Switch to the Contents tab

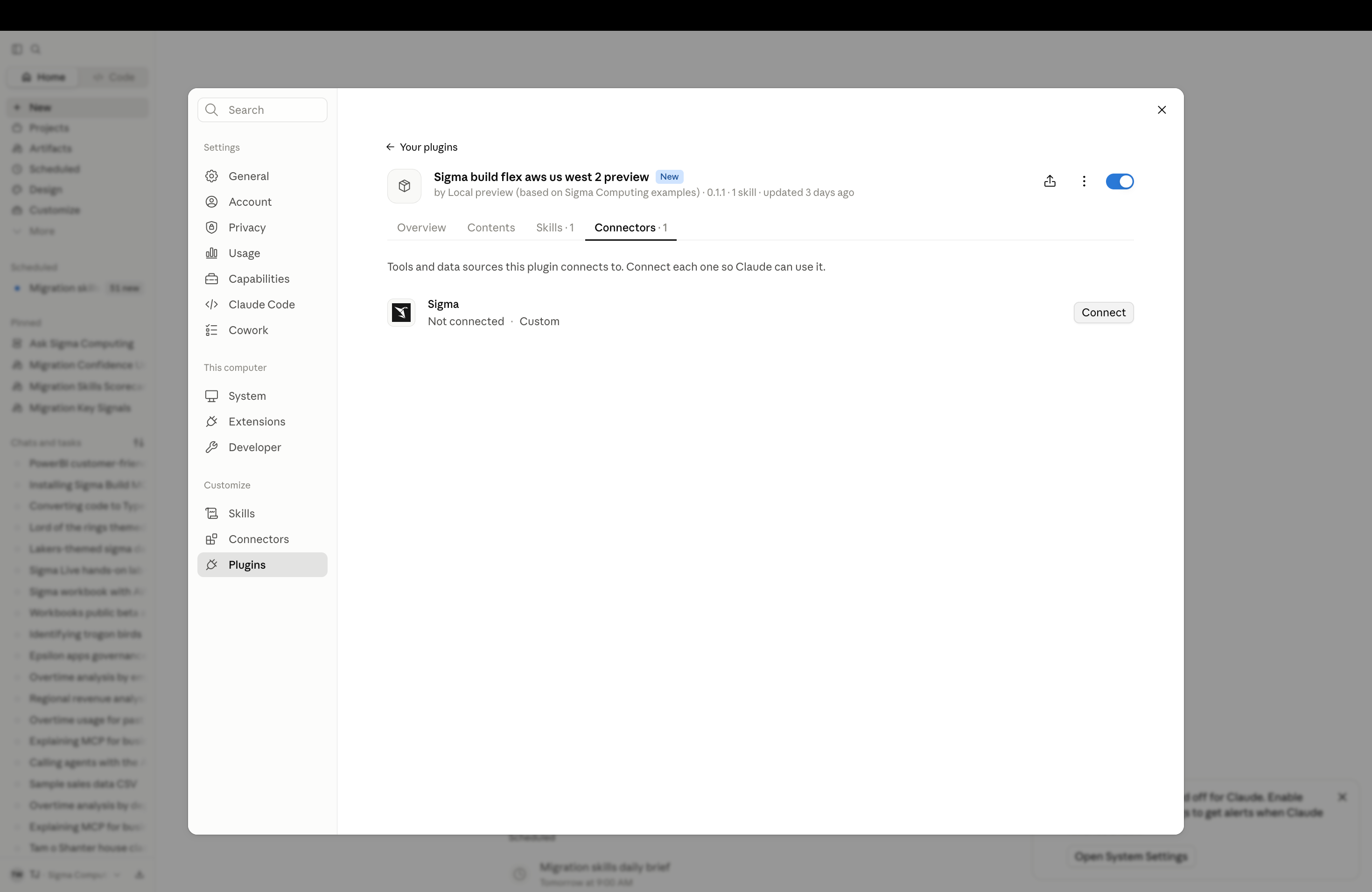click(x=491, y=228)
